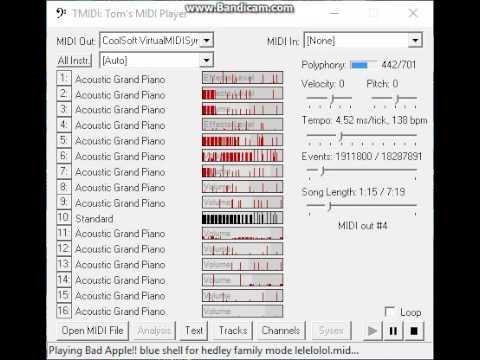Toggle channel 13 number button

[x=64, y=264]
